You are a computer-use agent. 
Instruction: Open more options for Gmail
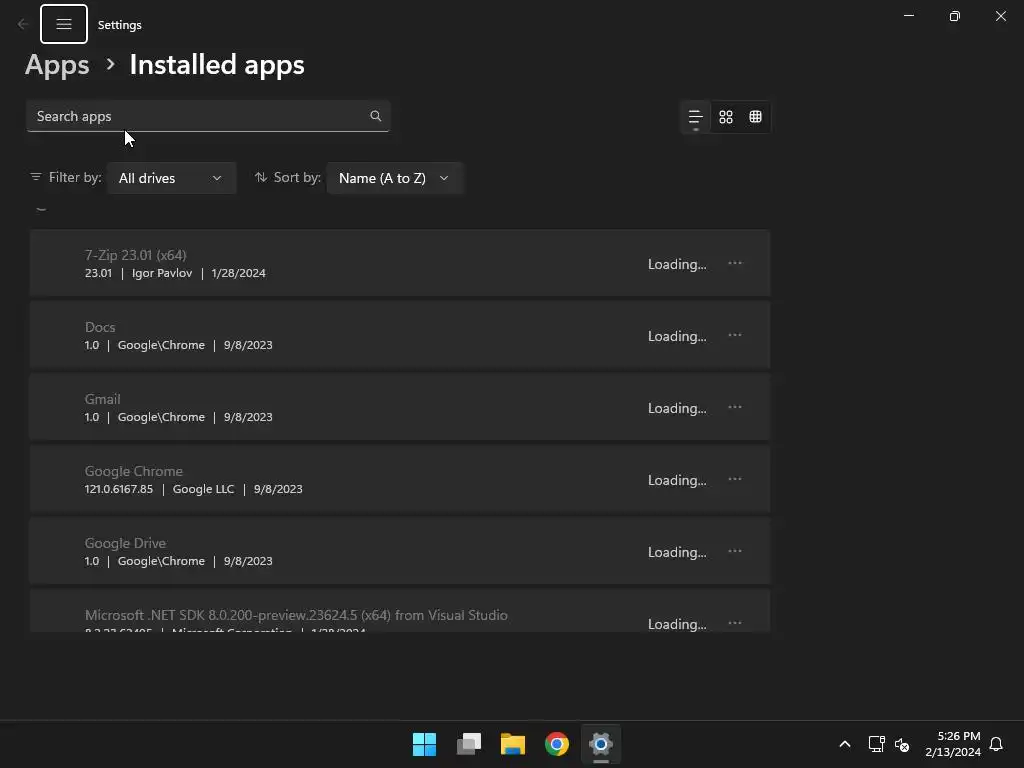coord(735,408)
